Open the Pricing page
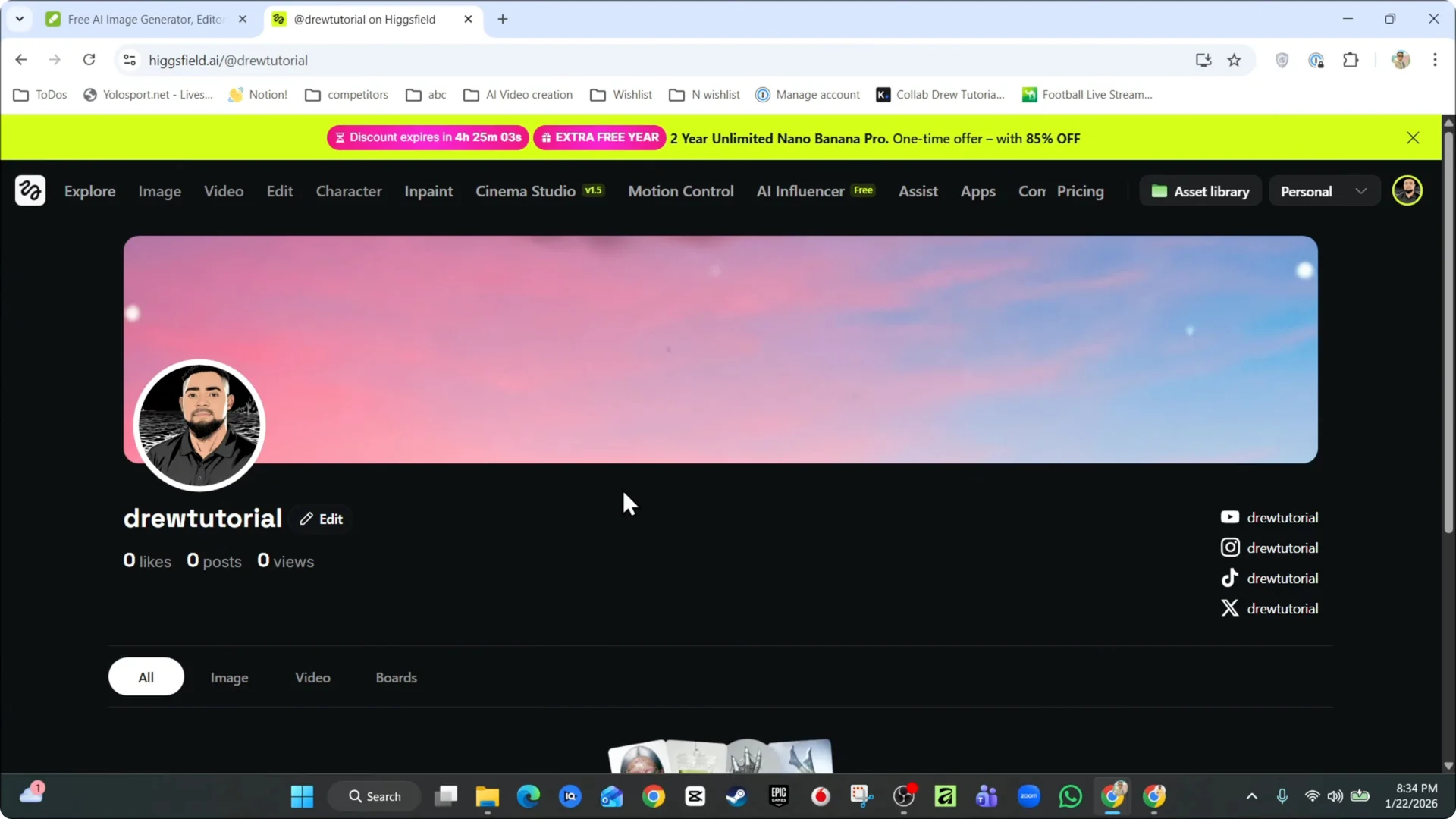Image resolution: width=1456 pixels, height=819 pixels. point(1080,191)
